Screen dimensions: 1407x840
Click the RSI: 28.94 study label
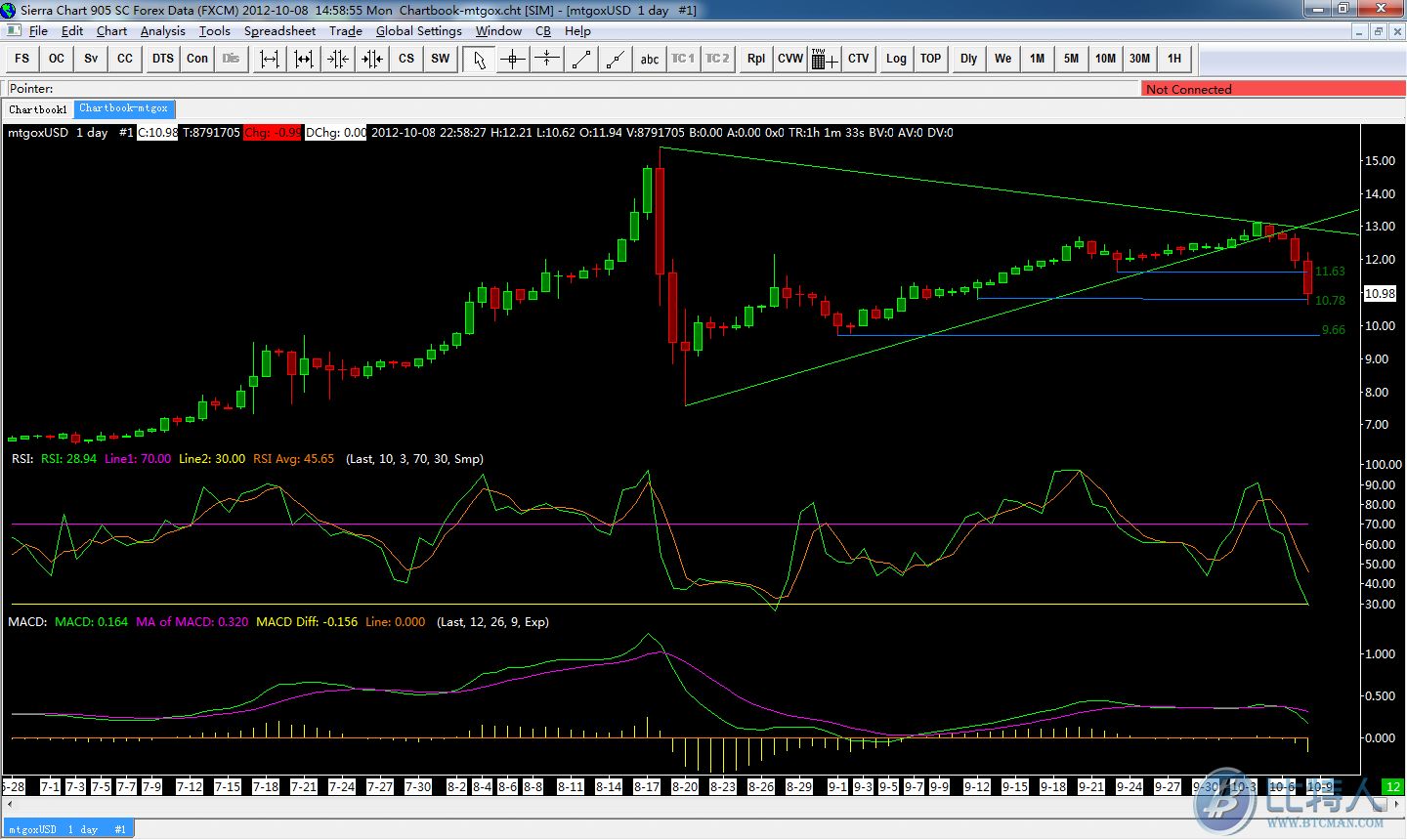[68, 458]
